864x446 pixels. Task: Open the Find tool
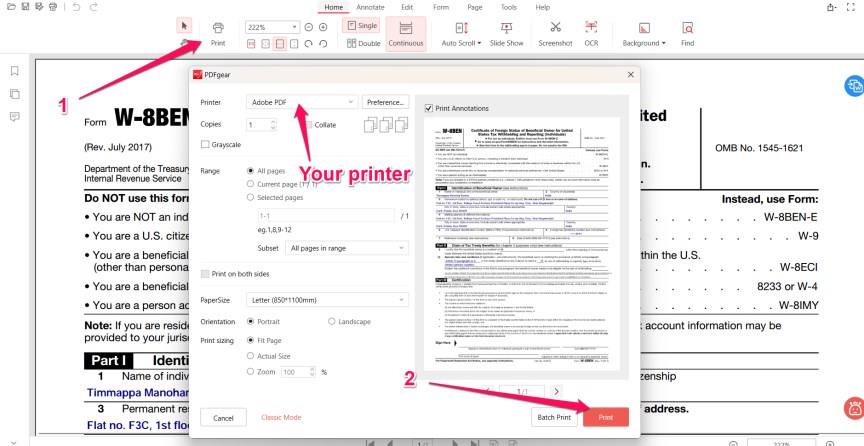coord(687,34)
